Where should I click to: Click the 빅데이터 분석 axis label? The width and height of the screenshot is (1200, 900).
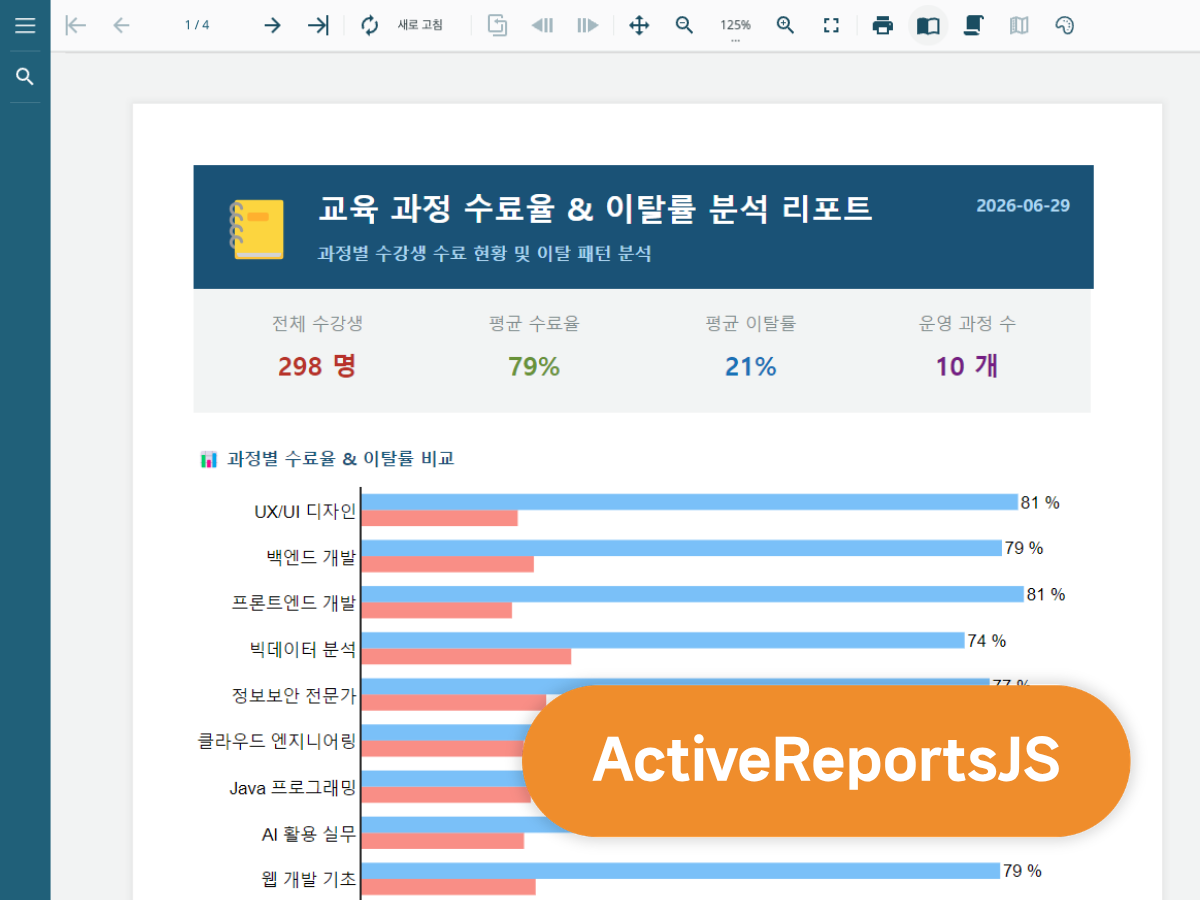[303, 649]
